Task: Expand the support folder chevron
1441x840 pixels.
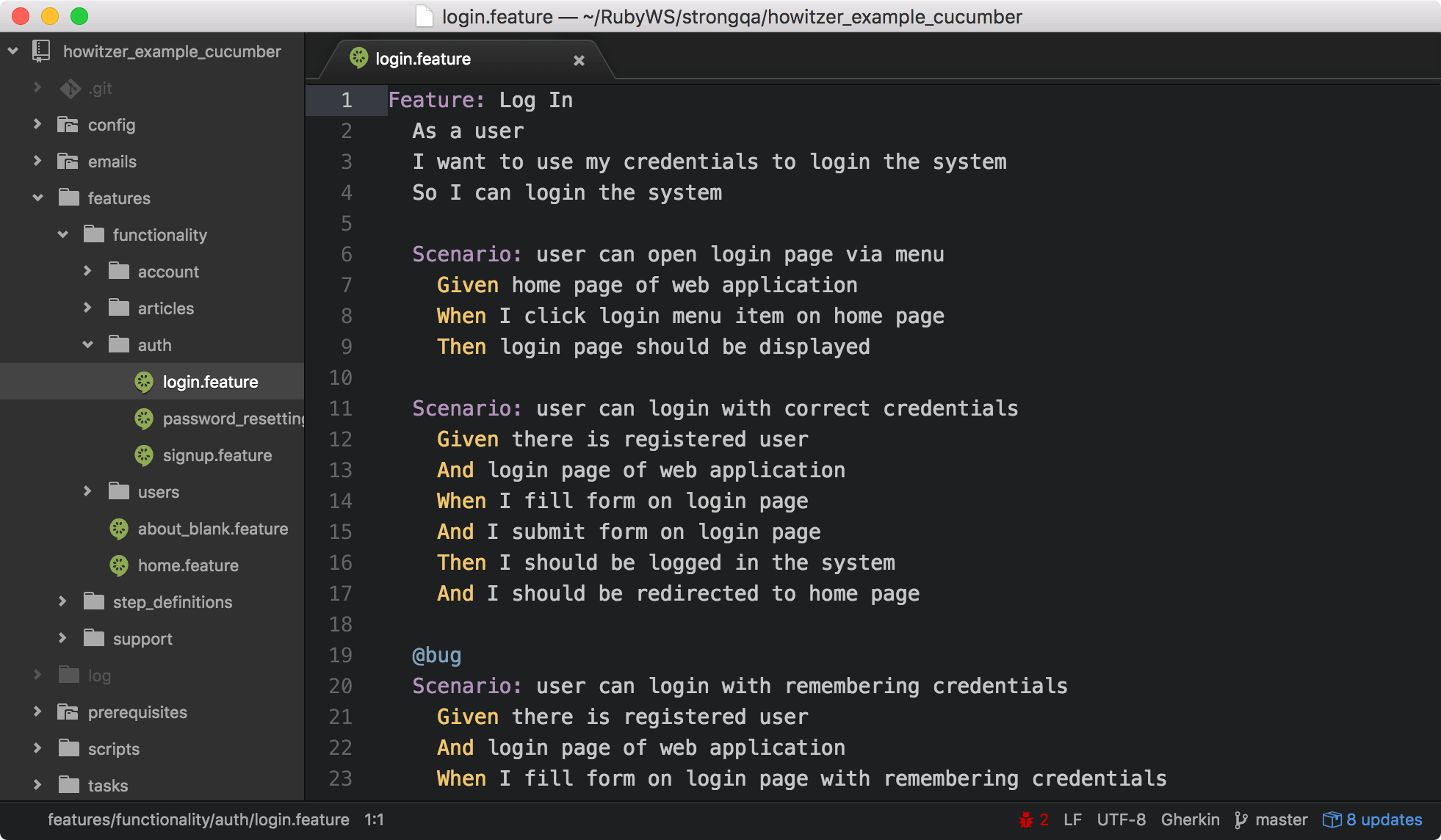Action: [62, 639]
